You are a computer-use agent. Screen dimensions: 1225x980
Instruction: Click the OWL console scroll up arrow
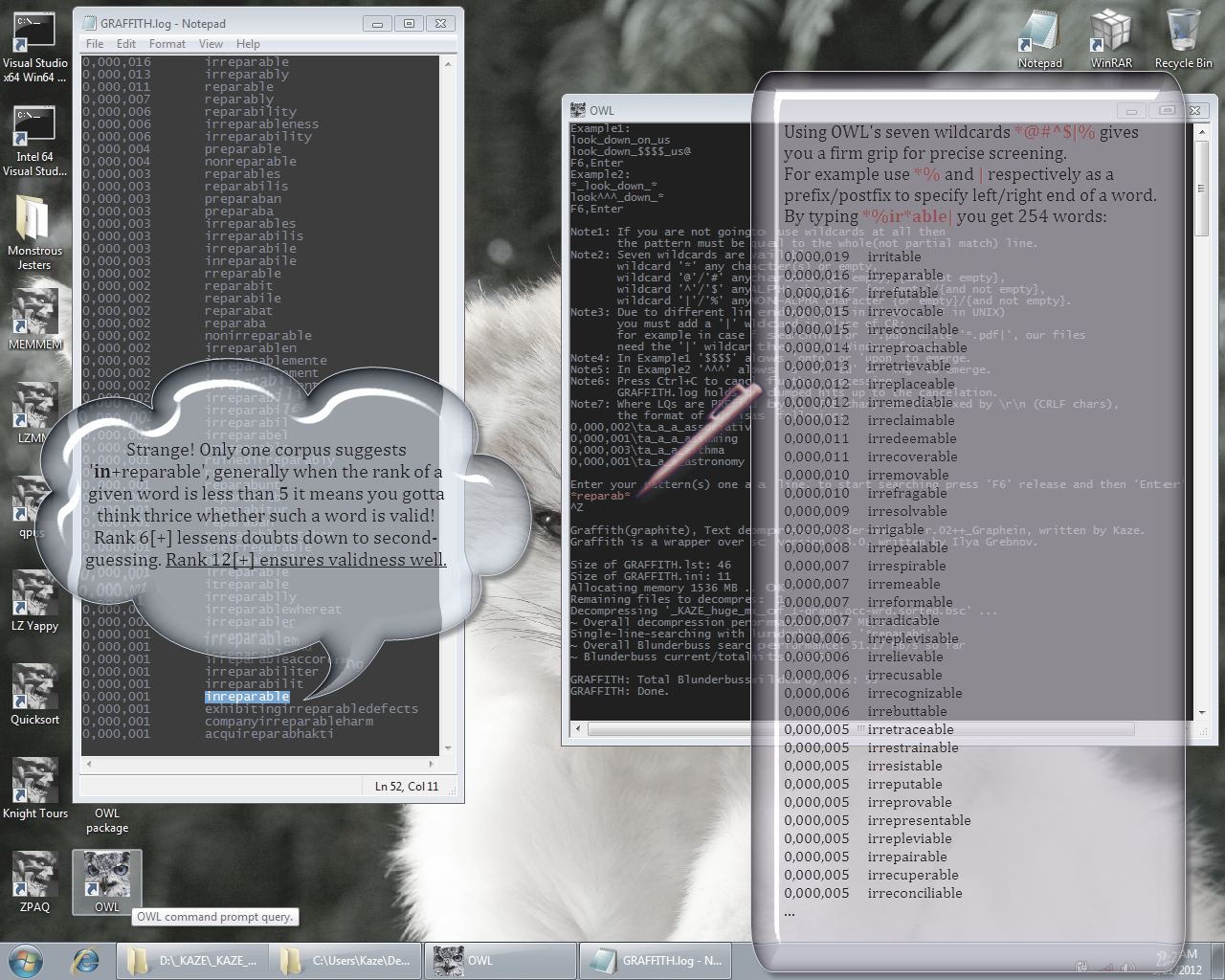tap(1202, 132)
